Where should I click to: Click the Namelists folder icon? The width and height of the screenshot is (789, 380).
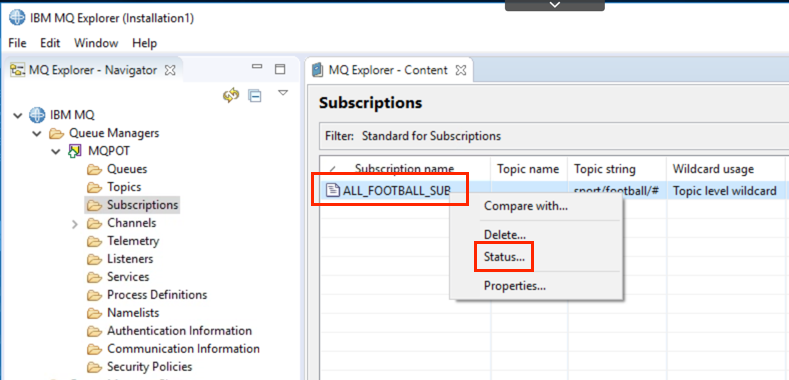tap(95, 313)
